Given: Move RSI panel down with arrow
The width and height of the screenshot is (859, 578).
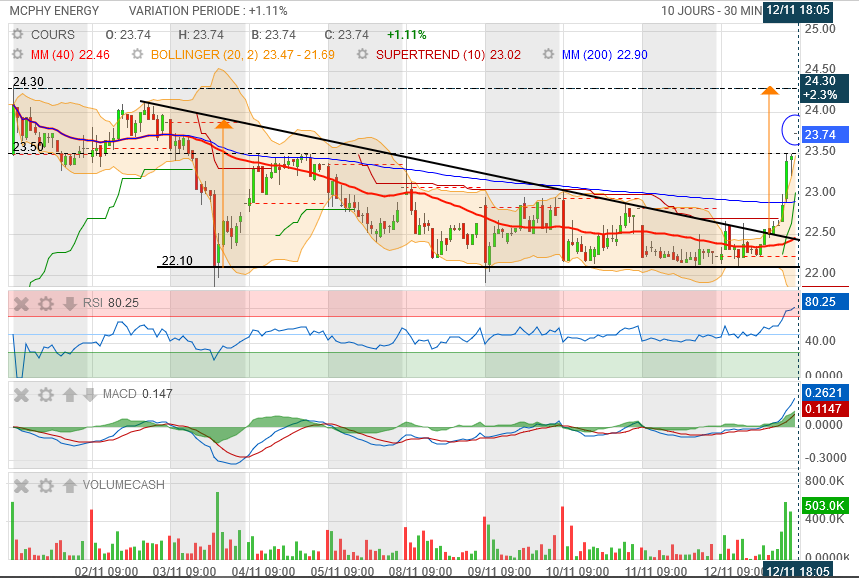Looking at the screenshot, I should (x=70, y=304).
